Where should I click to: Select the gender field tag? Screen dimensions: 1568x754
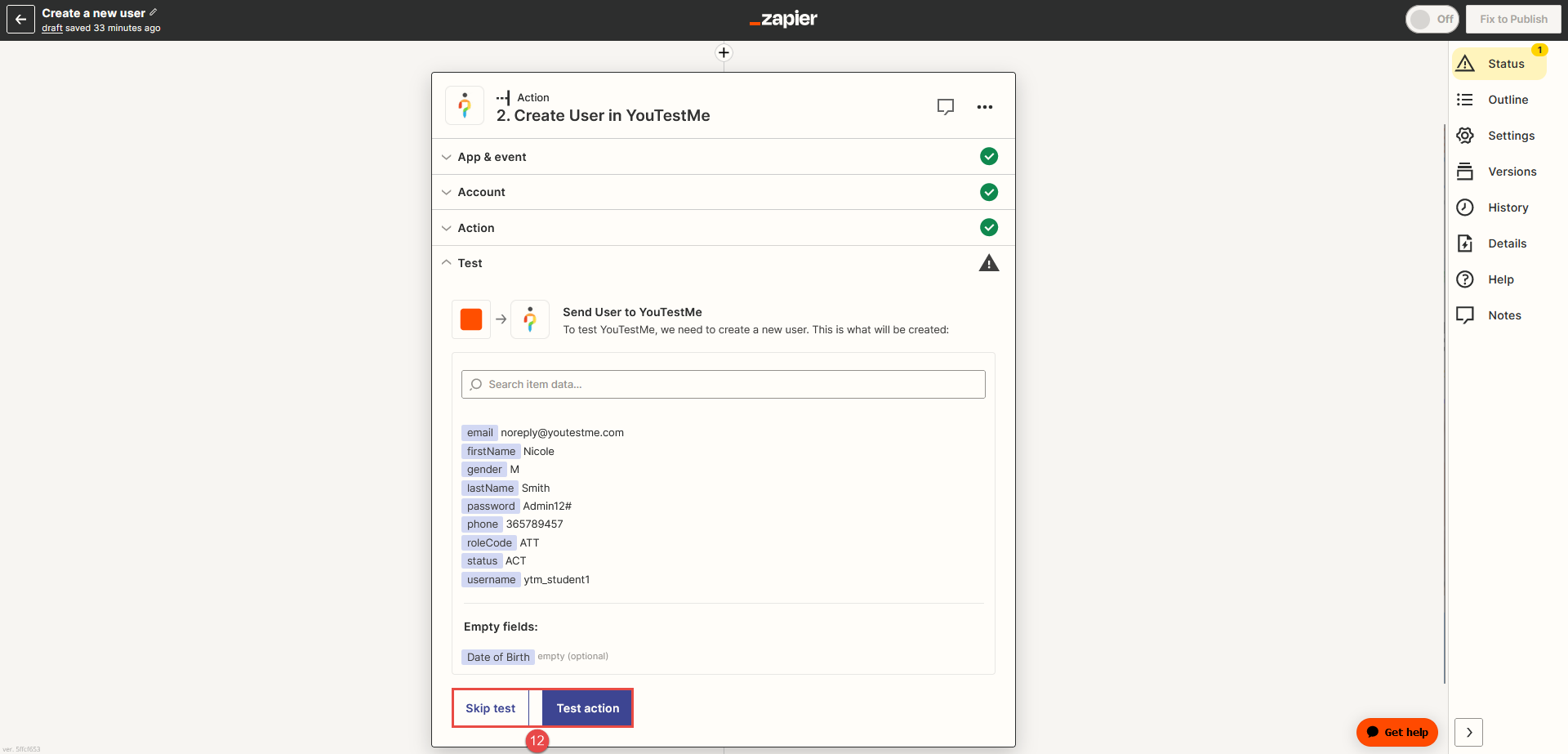[484, 470]
